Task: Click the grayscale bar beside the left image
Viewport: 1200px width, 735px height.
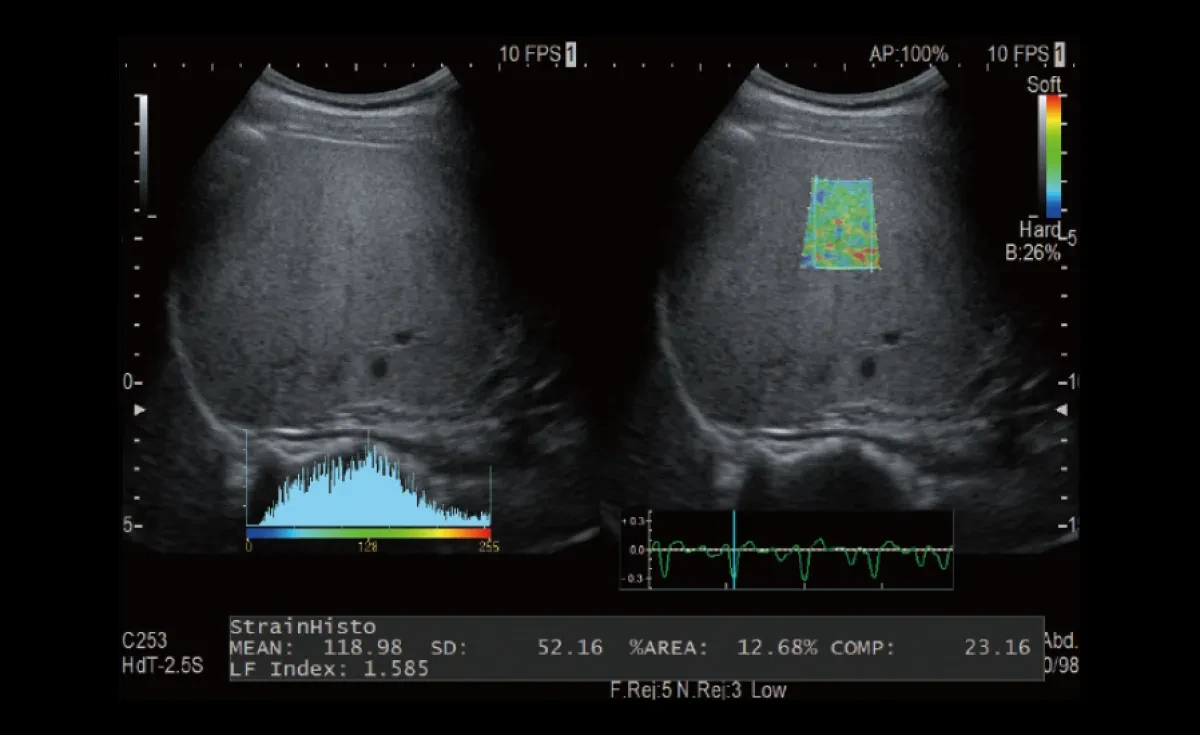Action: pos(143,154)
